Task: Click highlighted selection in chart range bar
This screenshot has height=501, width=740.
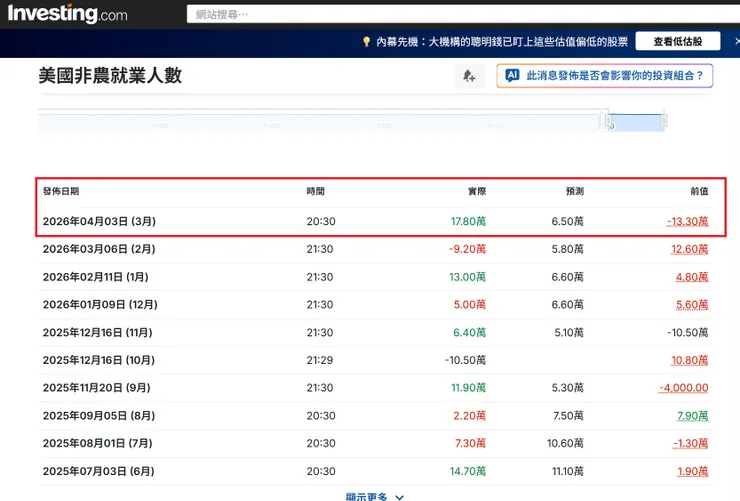Action: (x=635, y=122)
